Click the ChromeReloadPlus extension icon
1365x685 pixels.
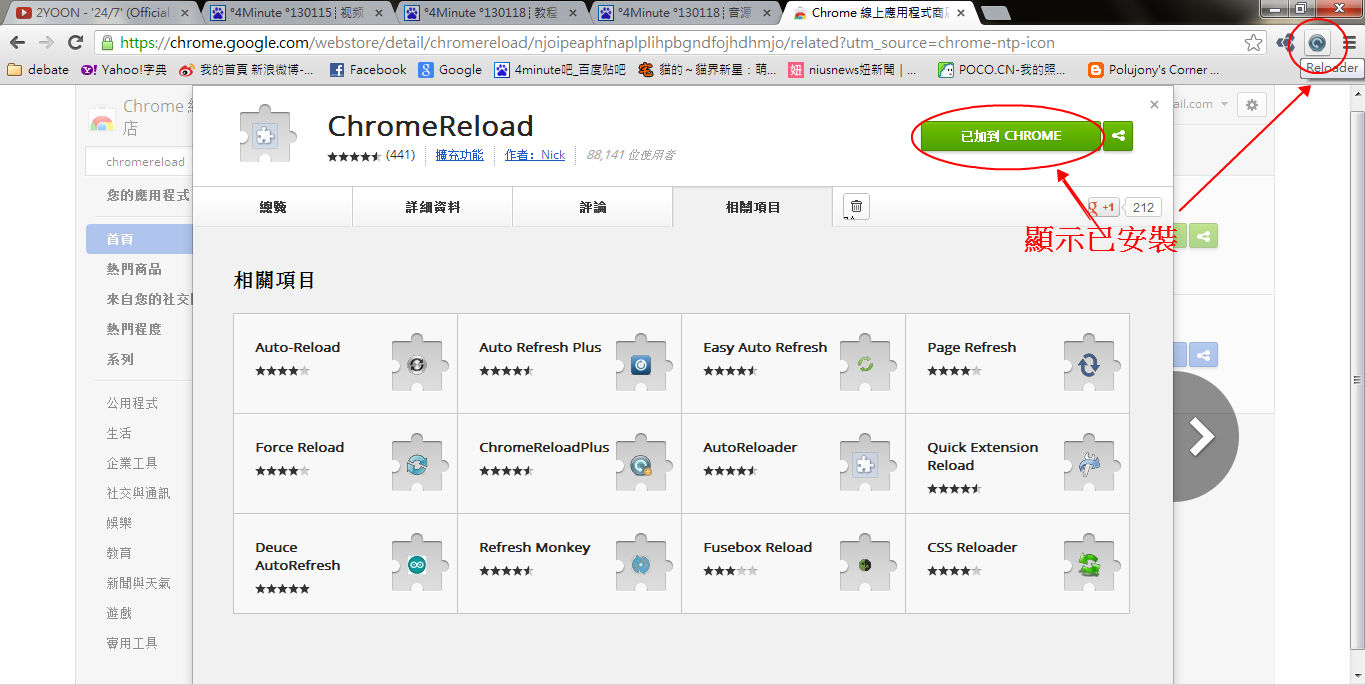pos(641,464)
